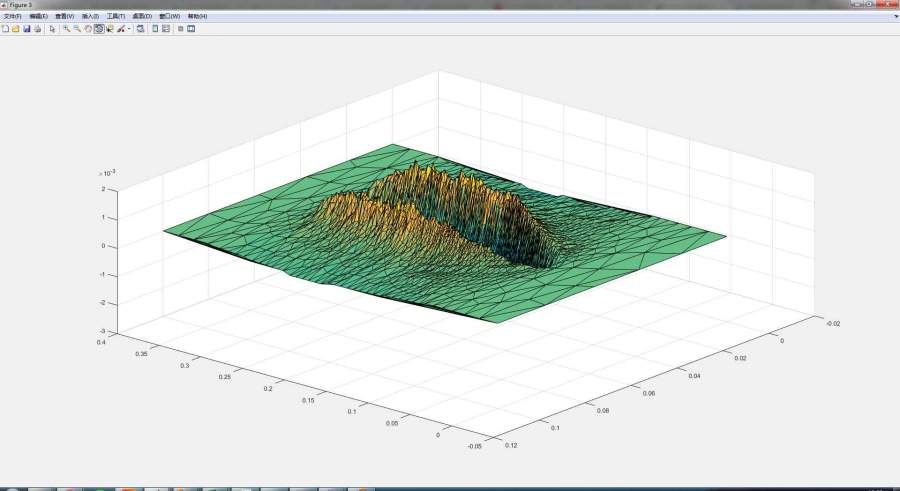Insert a colorbar from the toolbar
Image resolution: width=900 pixels, height=491 pixels.
point(155,29)
